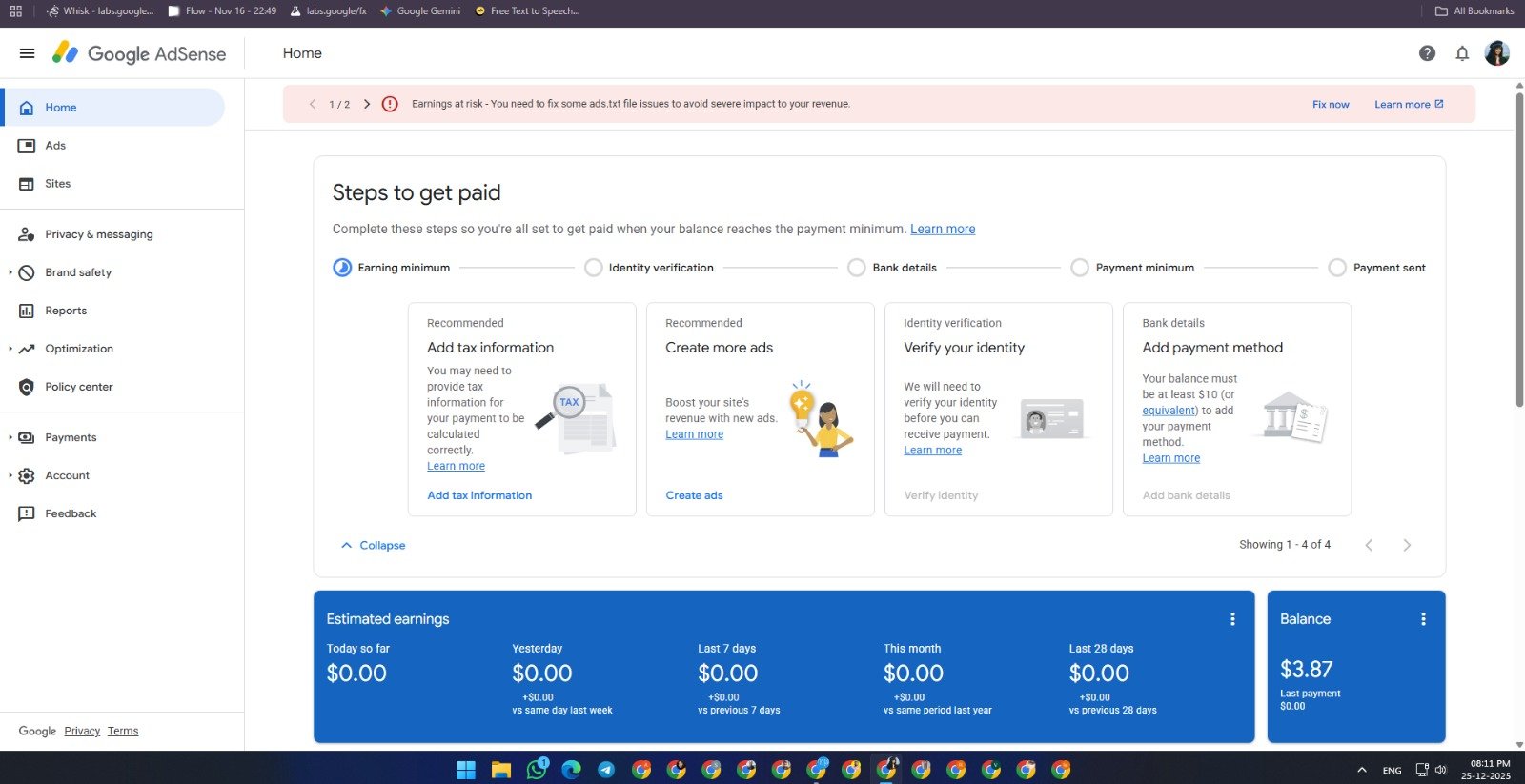Open the notifications bell icon
The height and width of the screenshot is (784, 1525).
point(1462,53)
